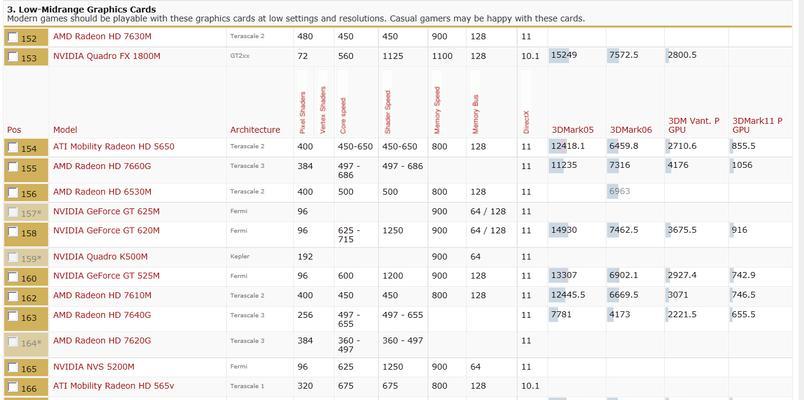
Task: Select the 7781 3DMark05 score
Action: (561, 314)
